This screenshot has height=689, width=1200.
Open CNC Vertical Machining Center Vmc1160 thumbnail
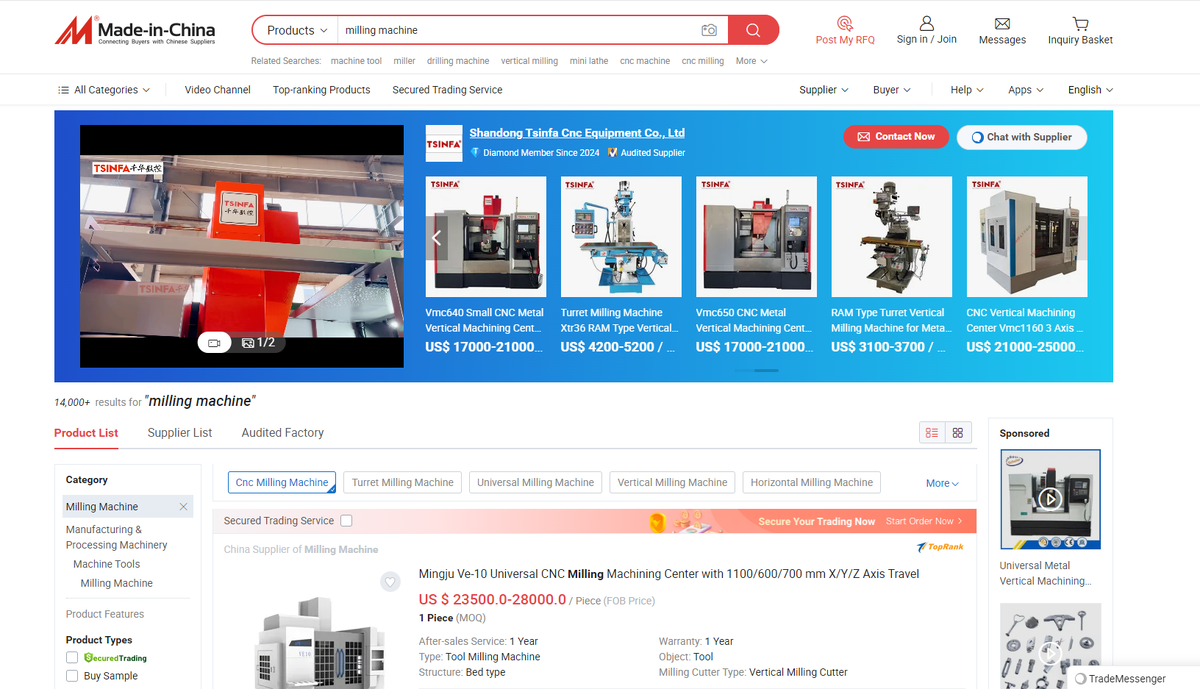tap(1027, 237)
